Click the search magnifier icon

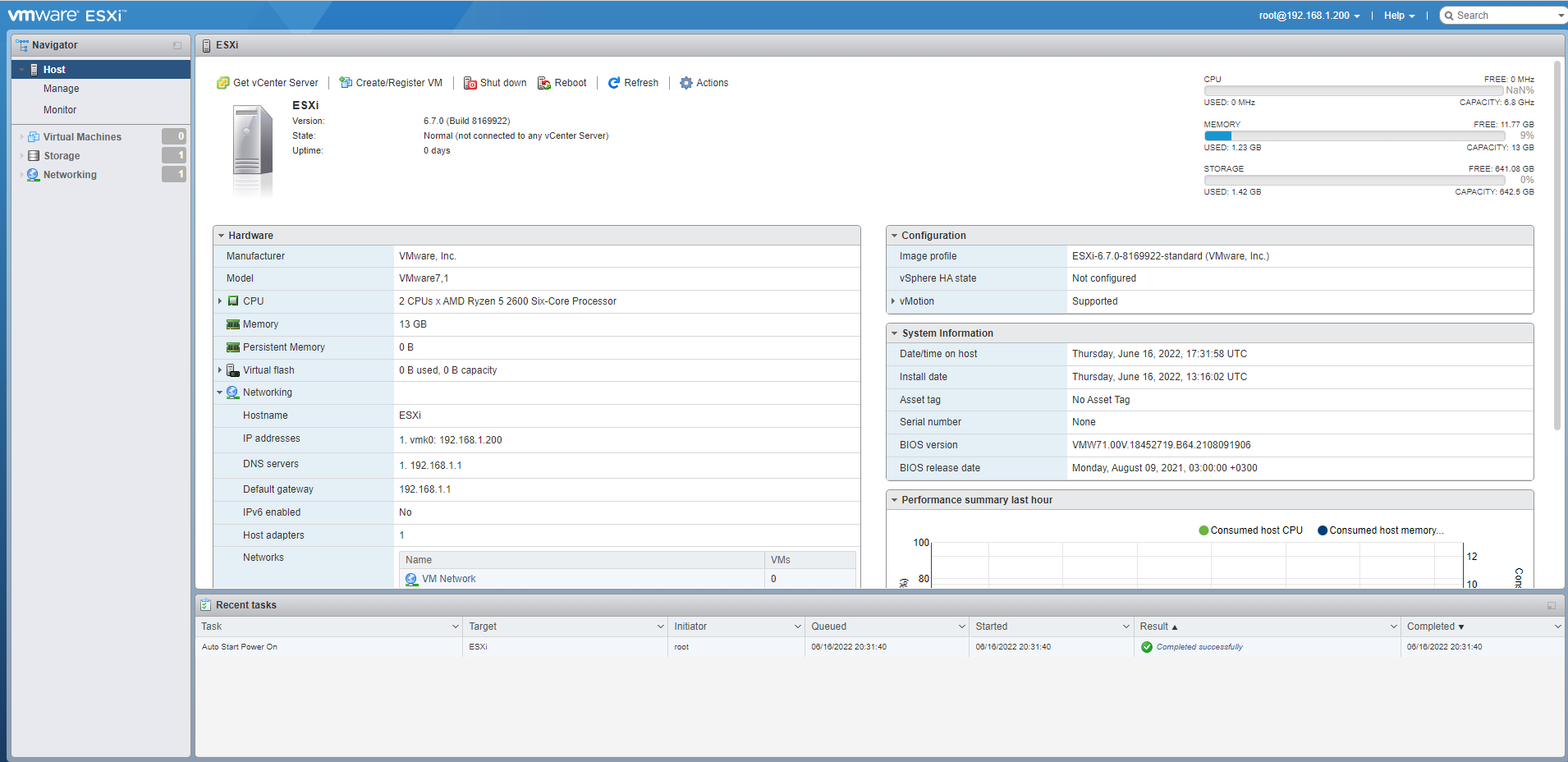1449,16
